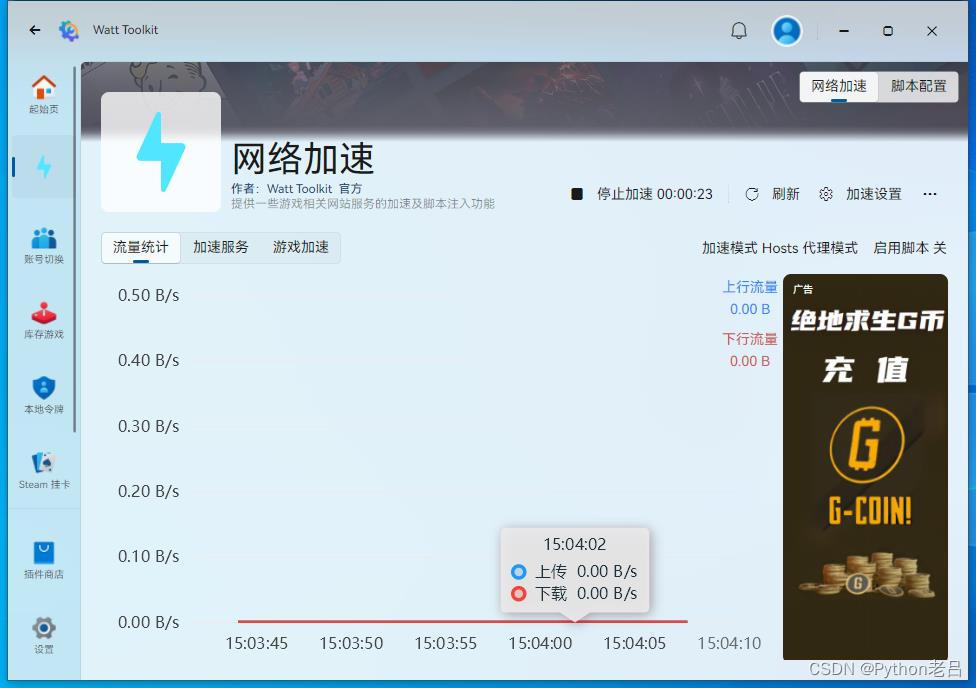Click the 0.30 B/s axis label
Viewport: 976px width, 688px height.
pos(148,426)
